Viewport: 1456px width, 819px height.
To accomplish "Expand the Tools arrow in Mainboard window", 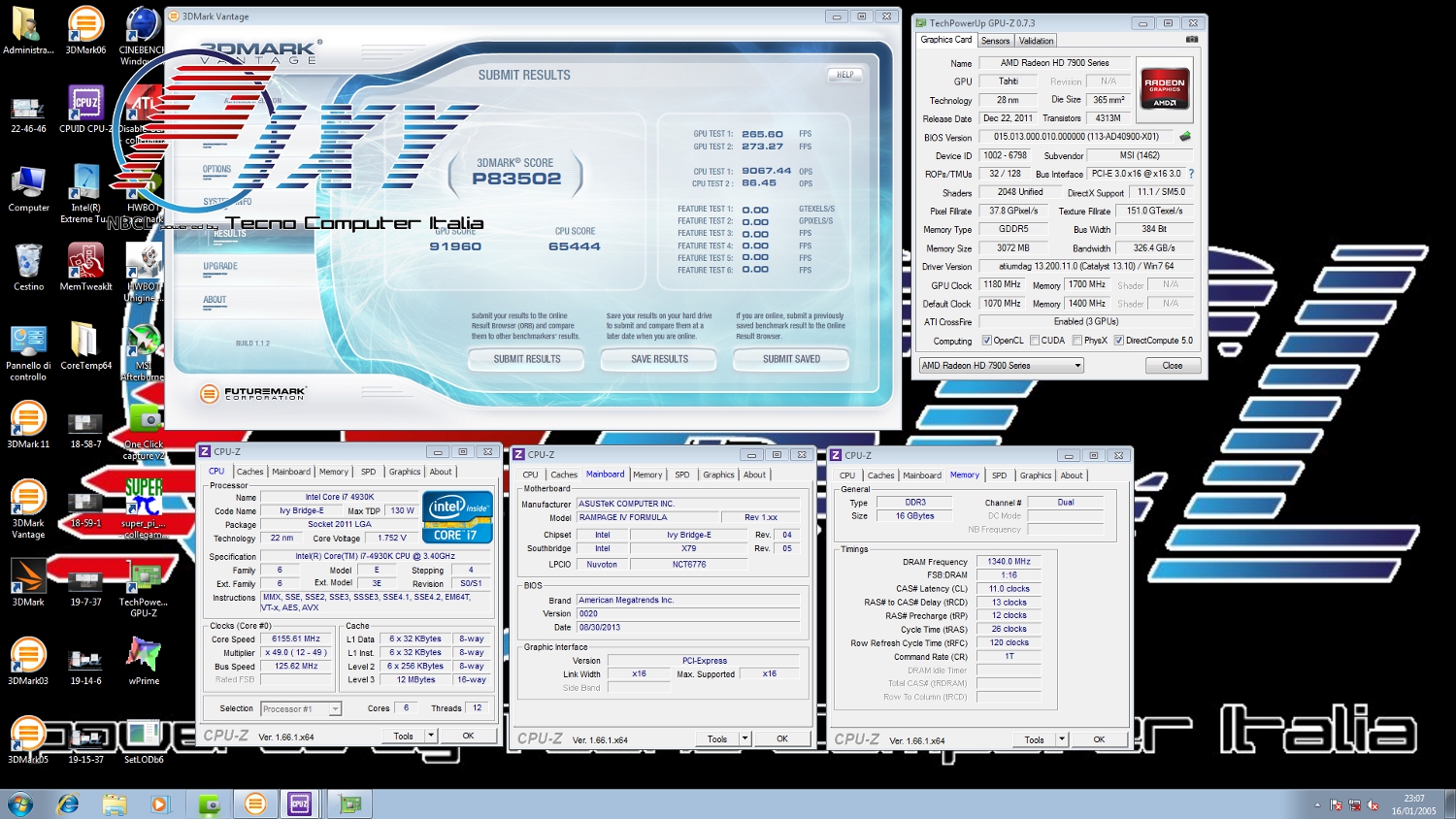I will (745, 738).
